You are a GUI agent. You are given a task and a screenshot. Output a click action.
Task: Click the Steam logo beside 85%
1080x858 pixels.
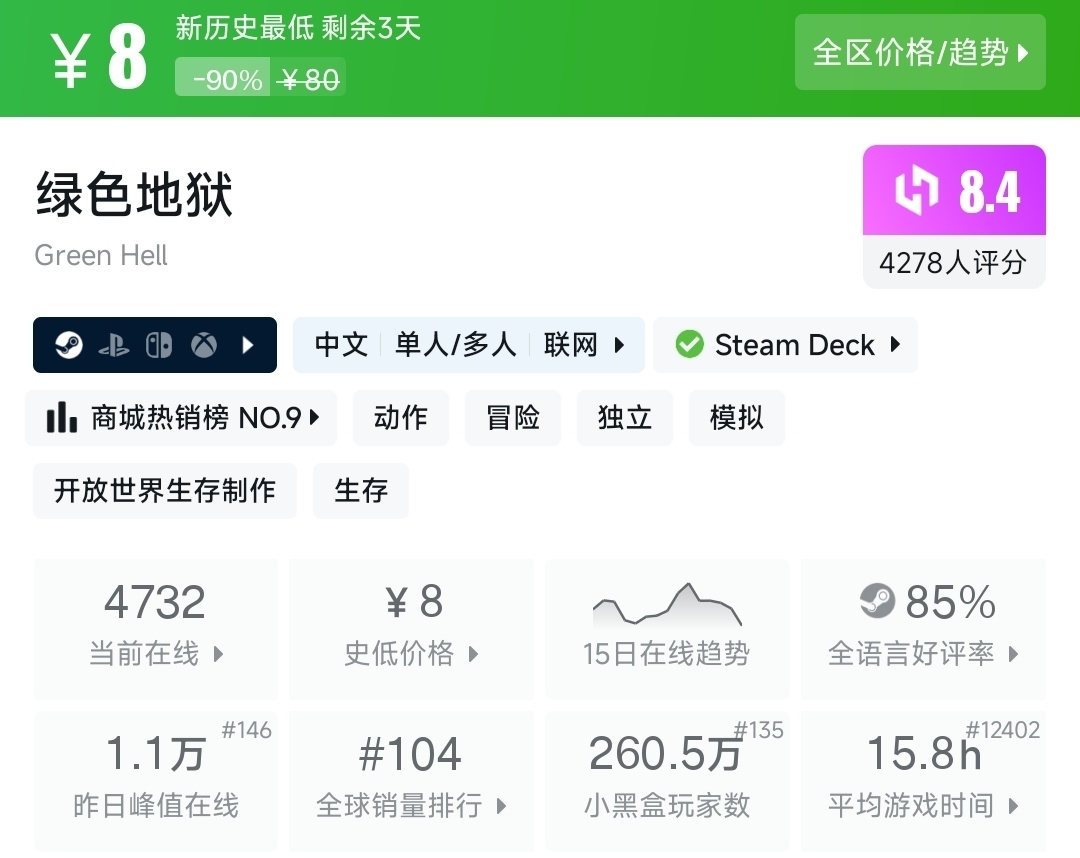coord(877,601)
